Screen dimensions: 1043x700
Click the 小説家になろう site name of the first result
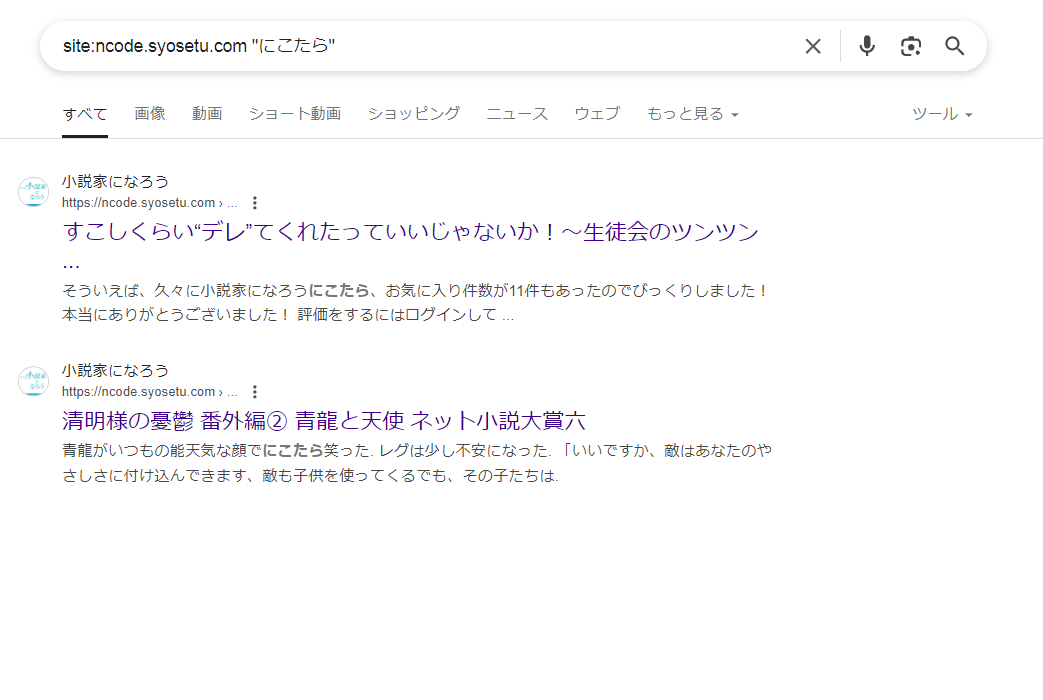[x=115, y=182]
